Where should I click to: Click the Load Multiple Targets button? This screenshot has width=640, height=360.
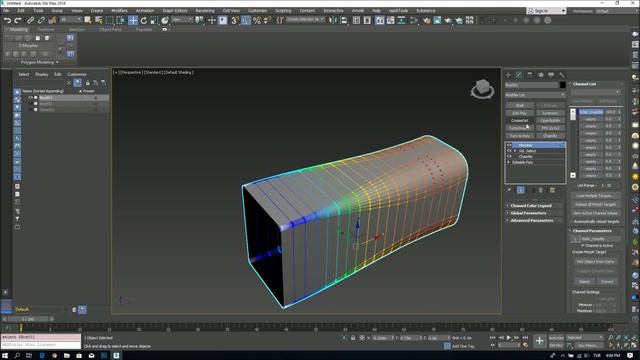[596, 196]
